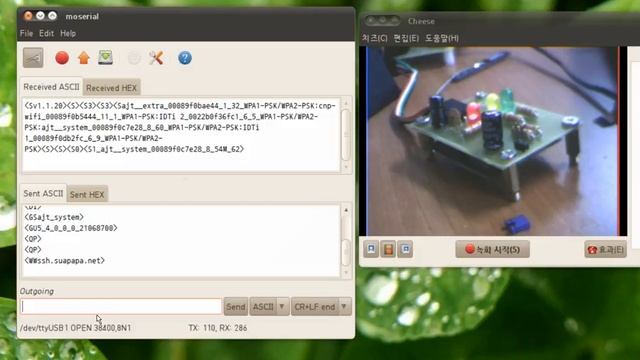
Task: Select the photo mode icon in Cheese
Action: click(x=371, y=249)
